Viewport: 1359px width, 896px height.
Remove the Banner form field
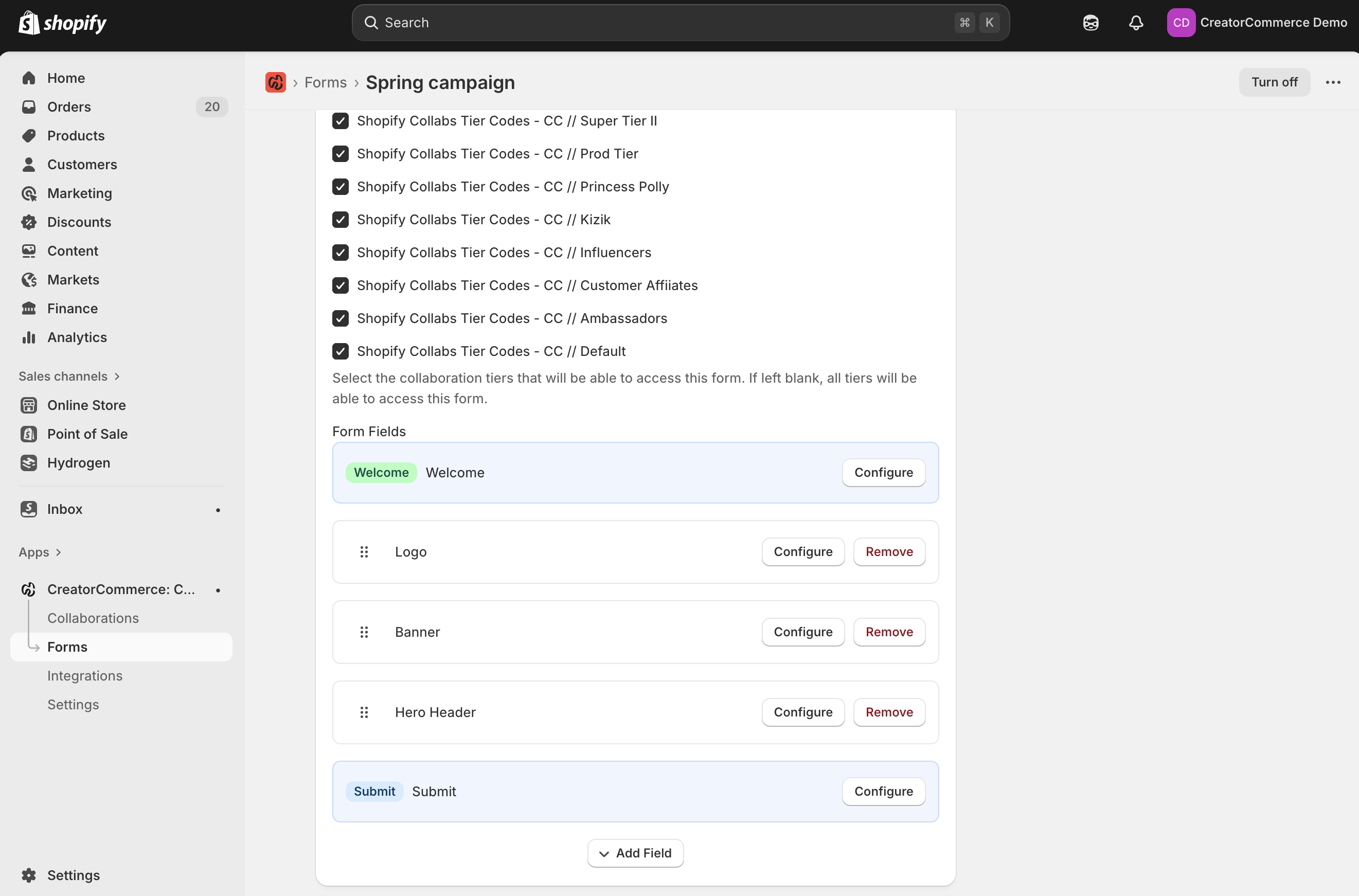coord(889,632)
